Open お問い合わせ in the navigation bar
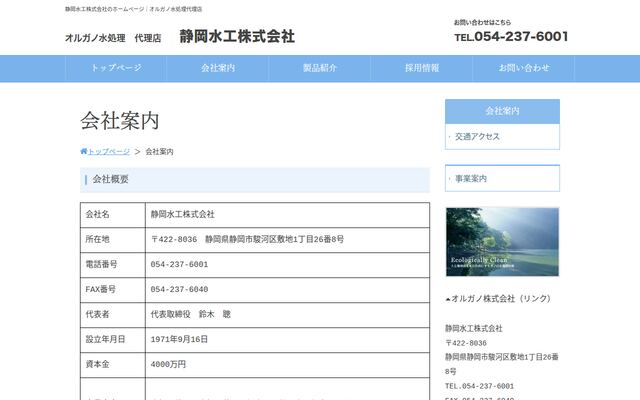The height and width of the screenshot is (400, 640). click(524, 68)
